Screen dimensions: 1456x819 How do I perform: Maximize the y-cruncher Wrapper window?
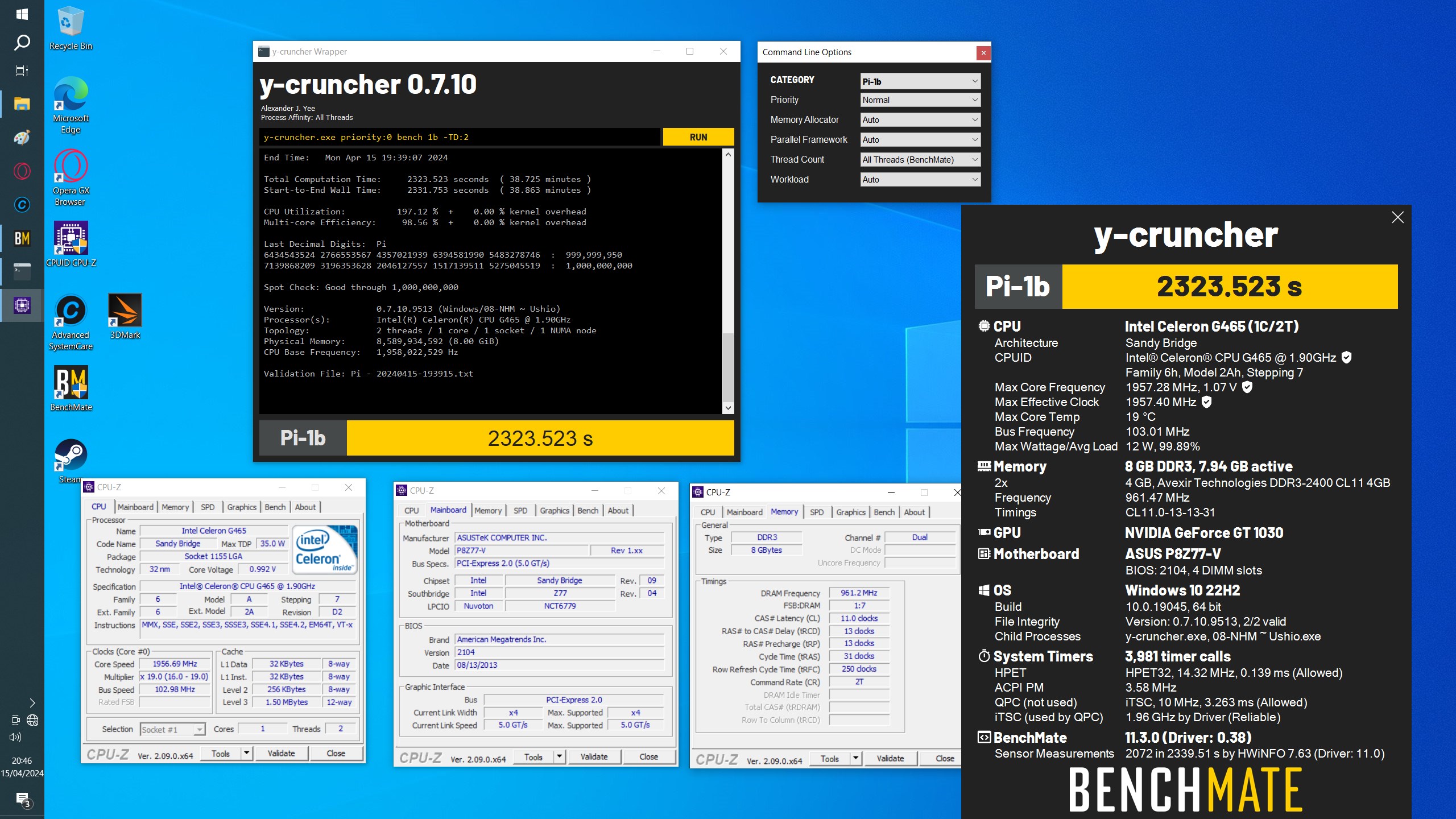pos(690,51)
